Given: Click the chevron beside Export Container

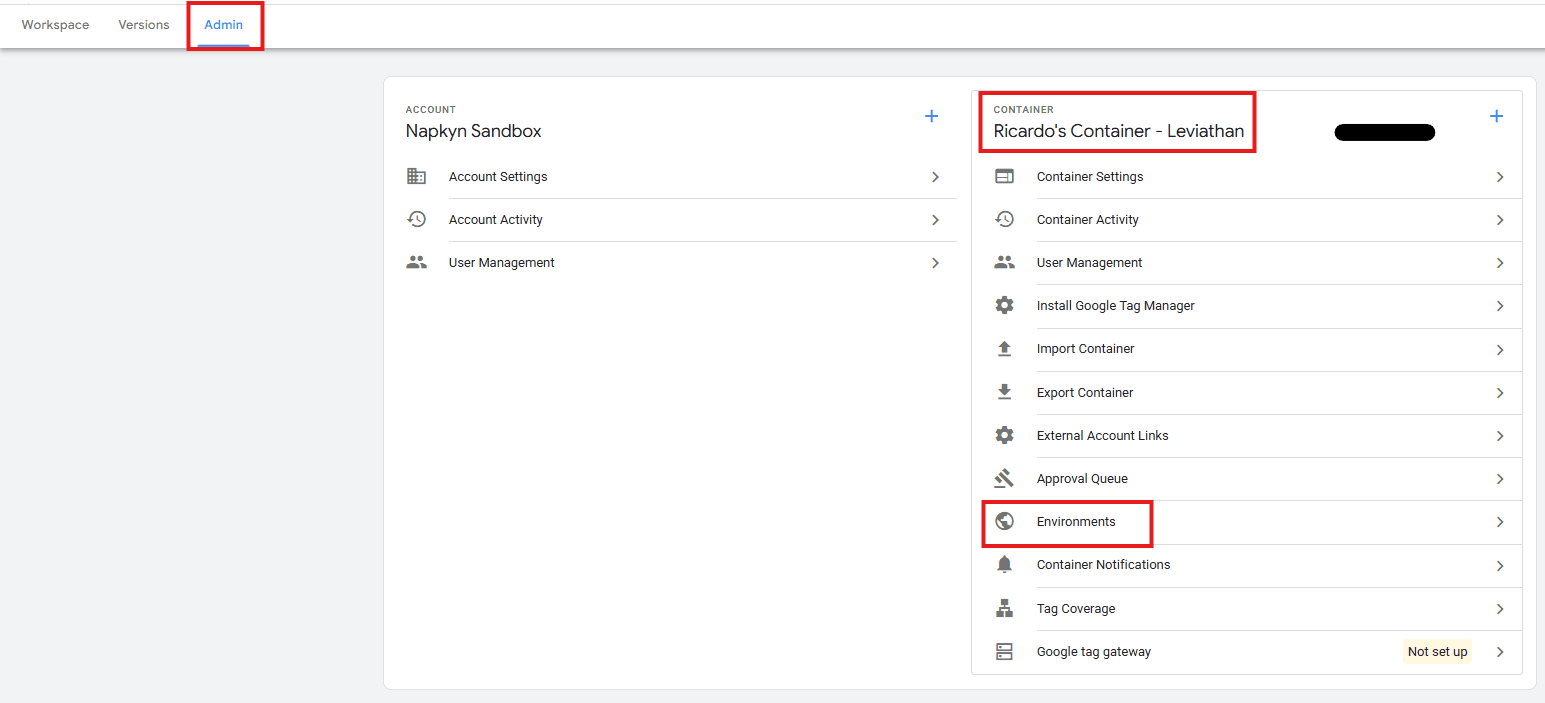Looking at the screenshot, I should [x=1500, y=392].
